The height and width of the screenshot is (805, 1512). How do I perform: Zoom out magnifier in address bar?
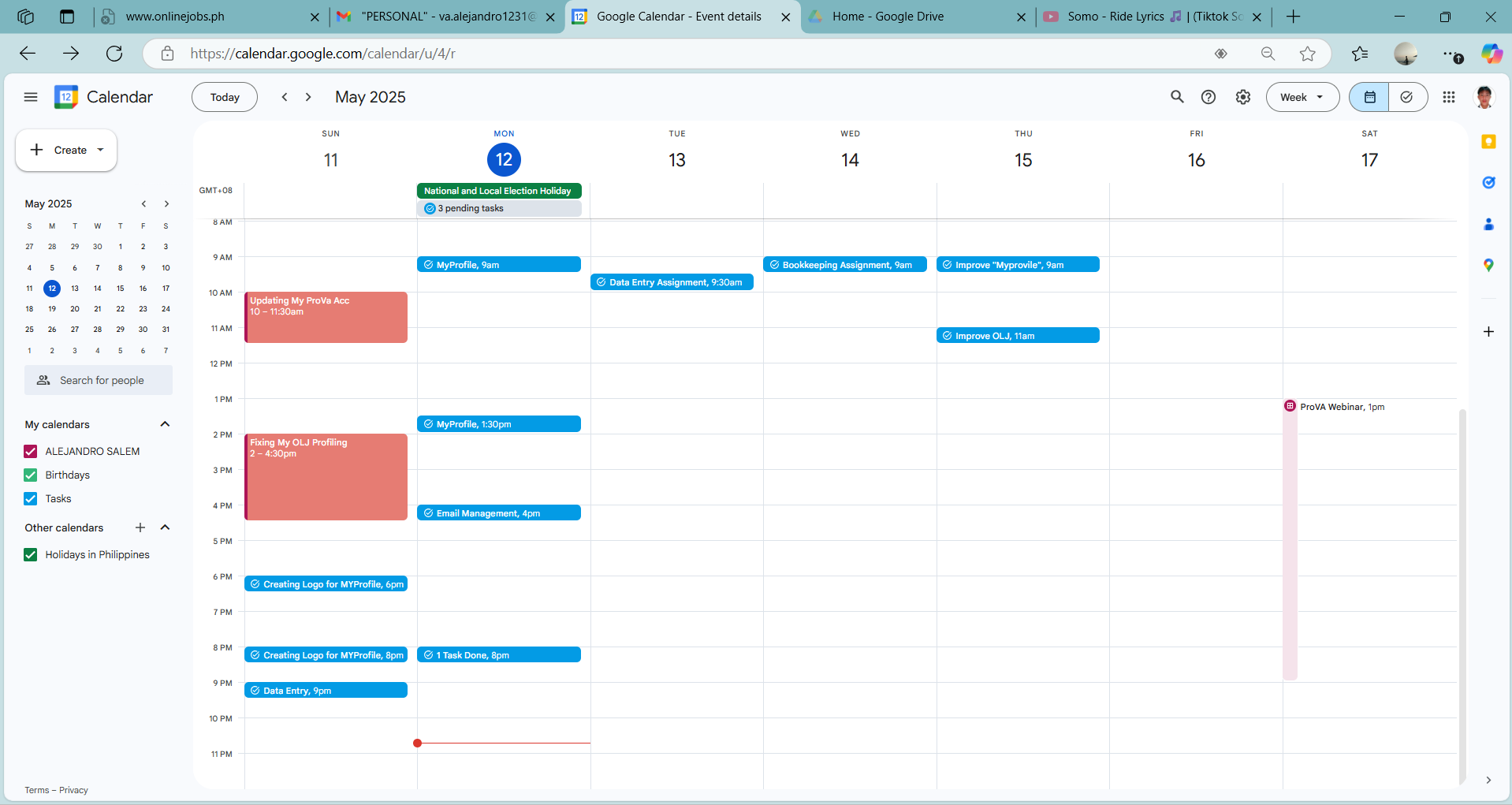pos(1268,54)
